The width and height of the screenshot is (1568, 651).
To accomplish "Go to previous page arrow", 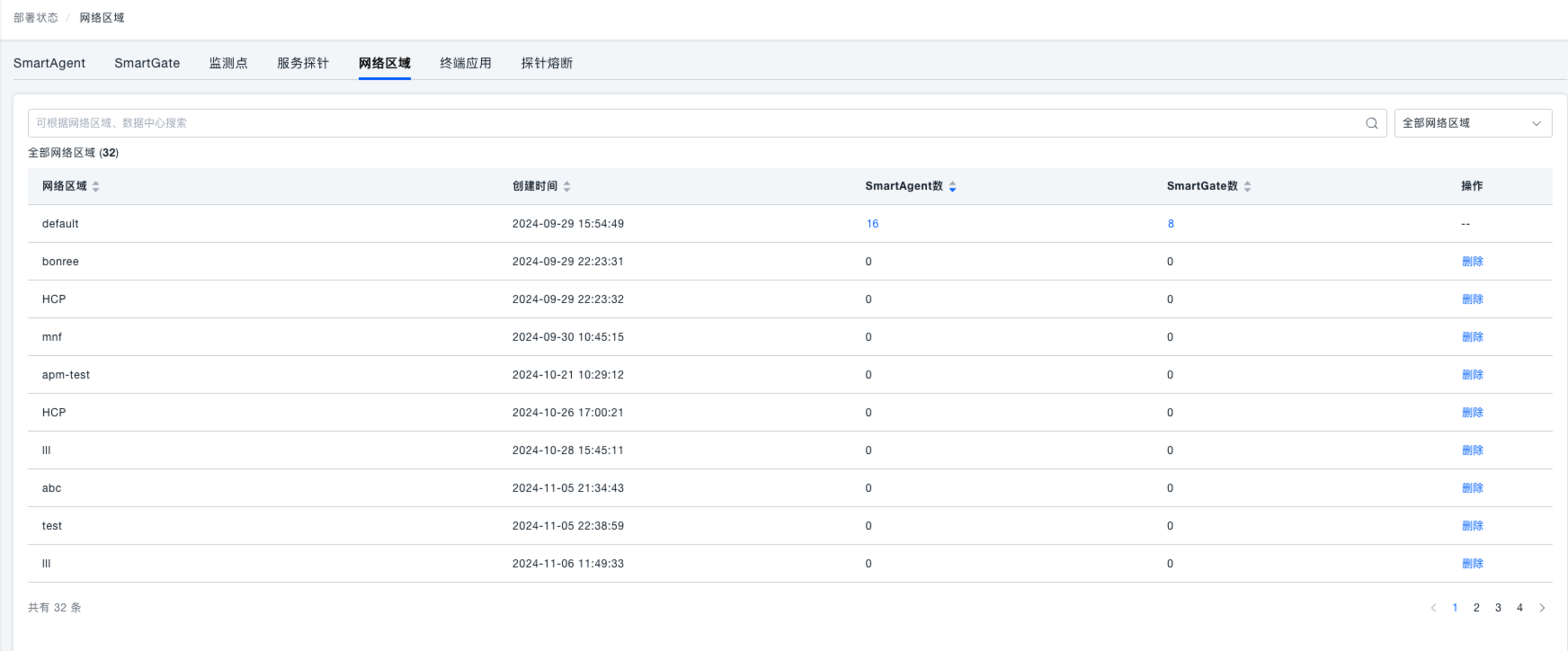I will [1433, 608].
